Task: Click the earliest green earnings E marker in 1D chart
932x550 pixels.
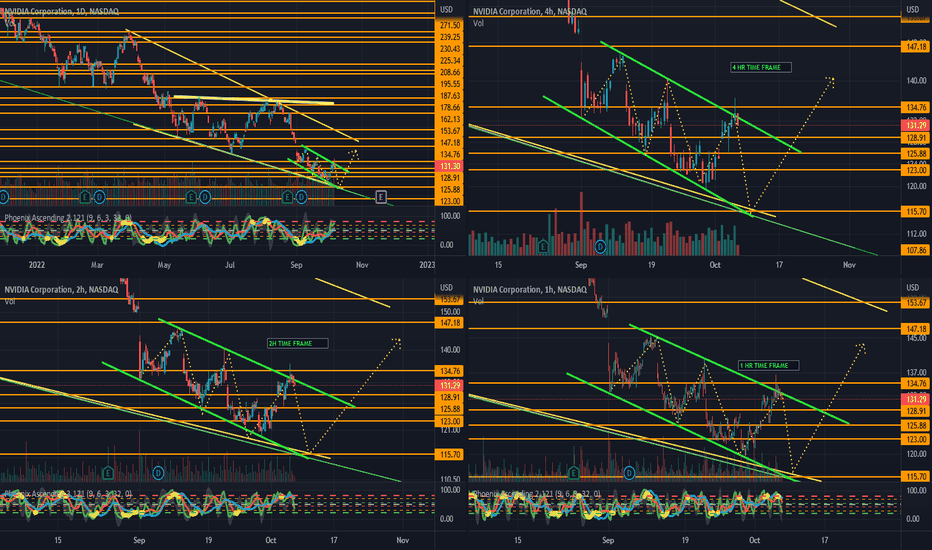Action: click(84, 196)
